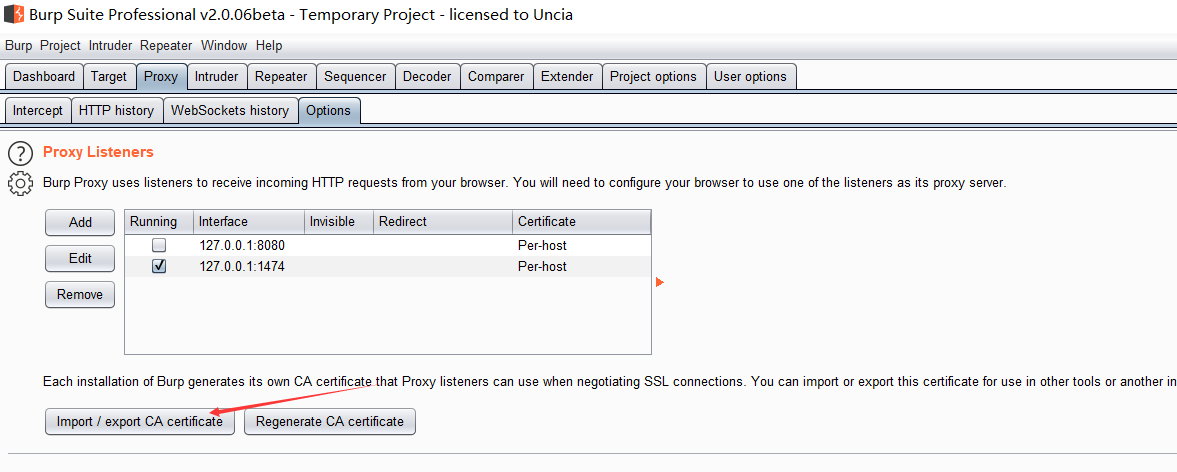Select the 127.0.0.1:8080 interface cell
Screen dimensions: 1177x472
click(248, 245)
